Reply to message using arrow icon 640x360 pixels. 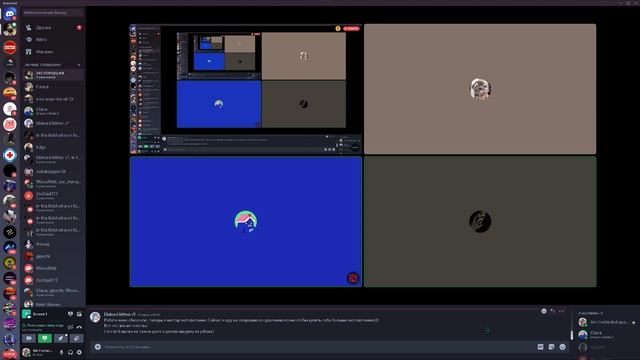(x=553, y=311)
